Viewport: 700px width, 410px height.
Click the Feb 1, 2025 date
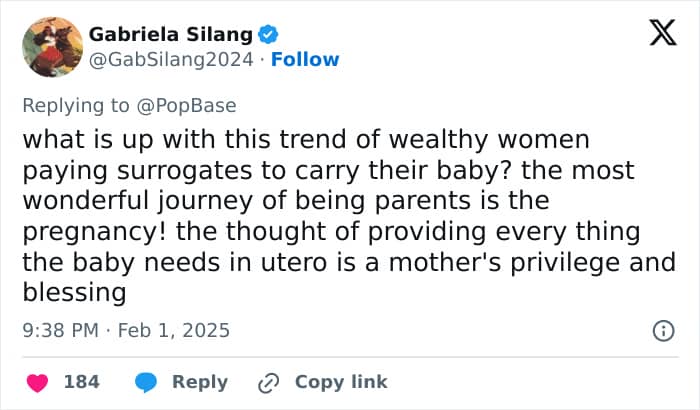coord(174,329)
